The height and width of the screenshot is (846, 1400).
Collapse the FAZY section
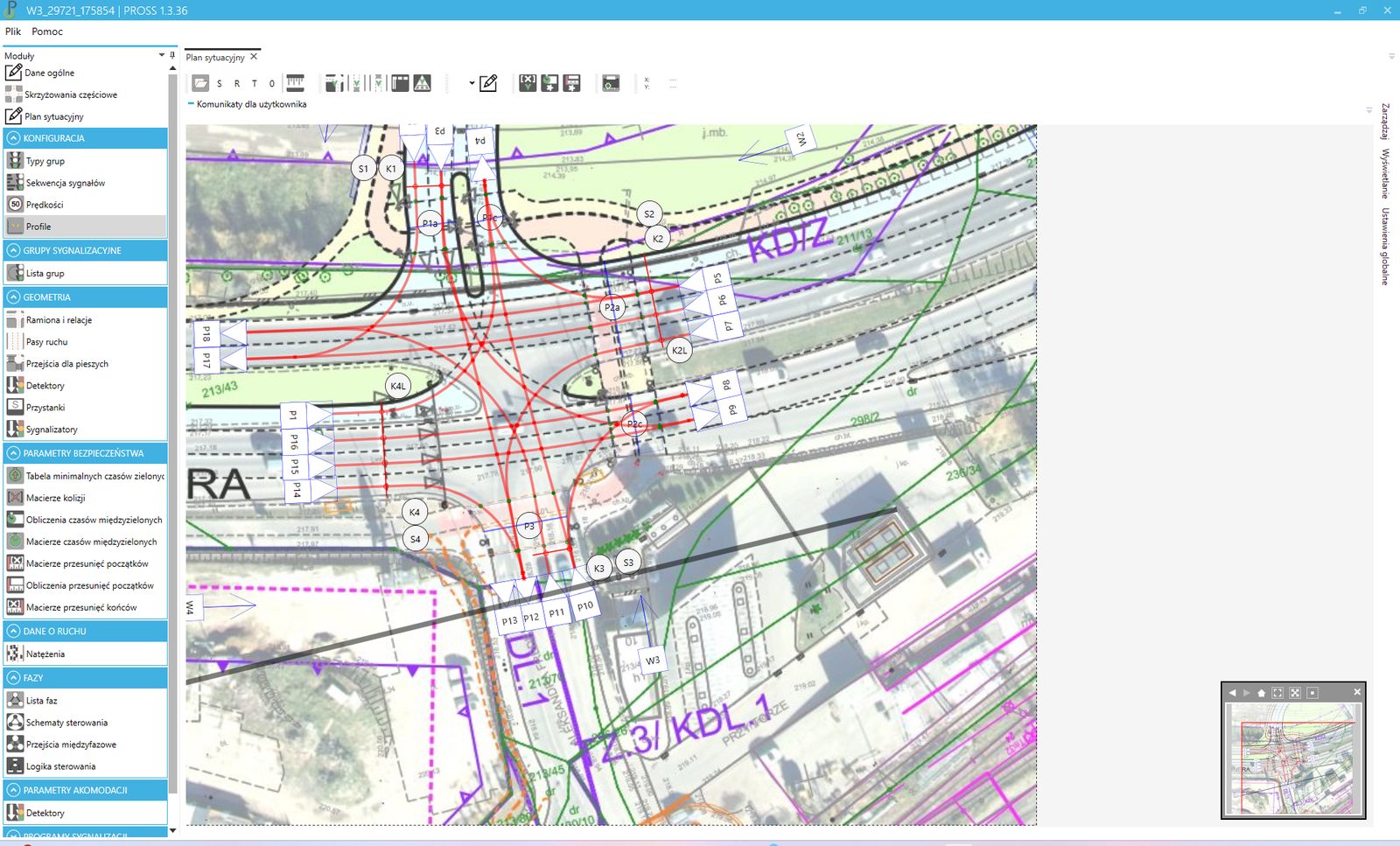coord(13,678)
